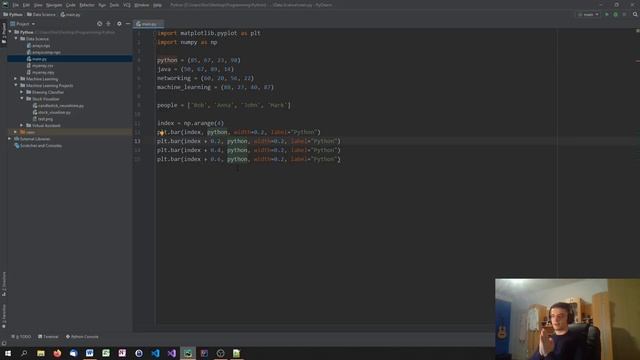Image resolution: width=640 pixels, height=360 pixels.
Task: Open the Refactor menu
Action: [87, 5]
